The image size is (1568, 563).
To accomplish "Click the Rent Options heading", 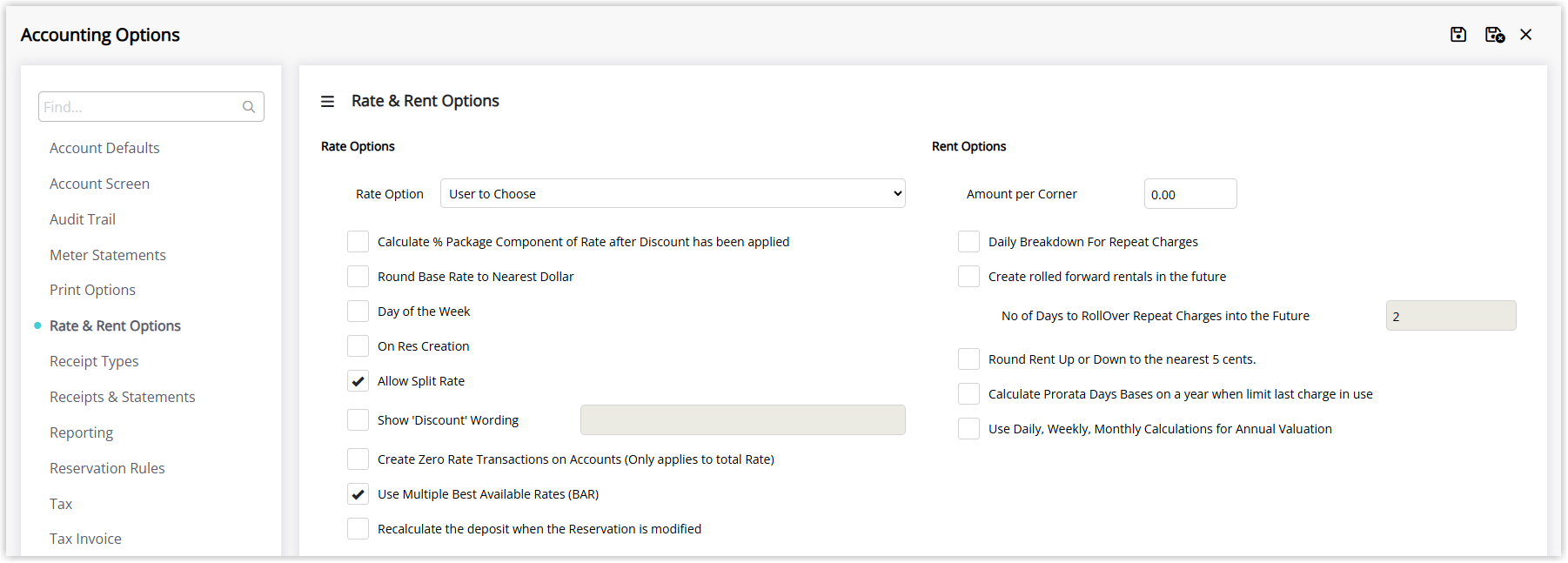I will point(968,146).
